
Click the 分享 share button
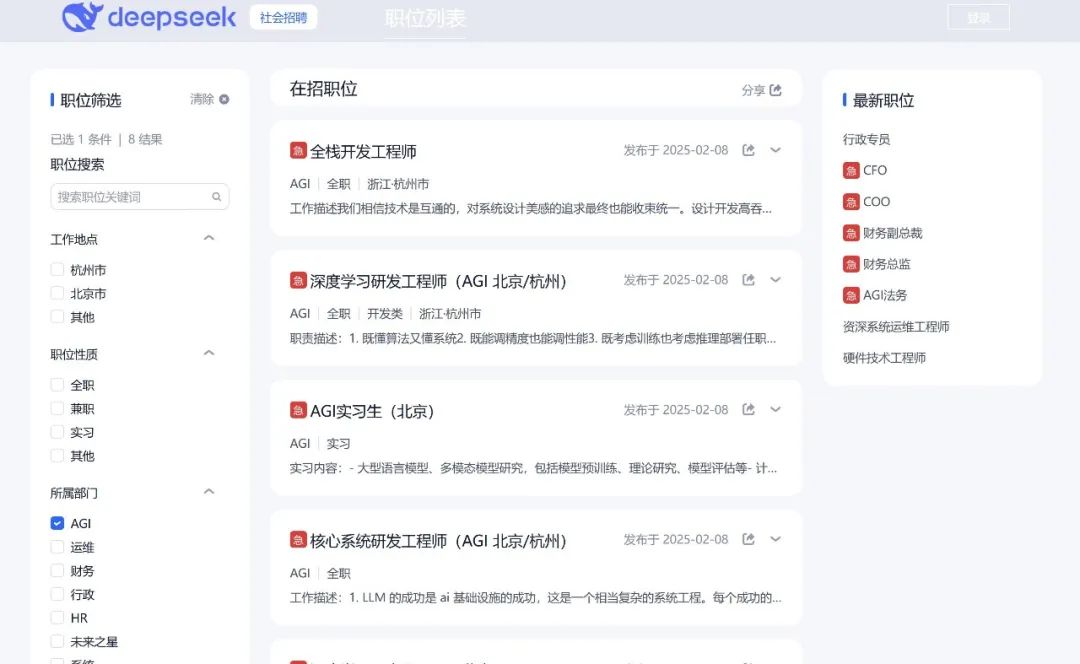tap(761, 90)
